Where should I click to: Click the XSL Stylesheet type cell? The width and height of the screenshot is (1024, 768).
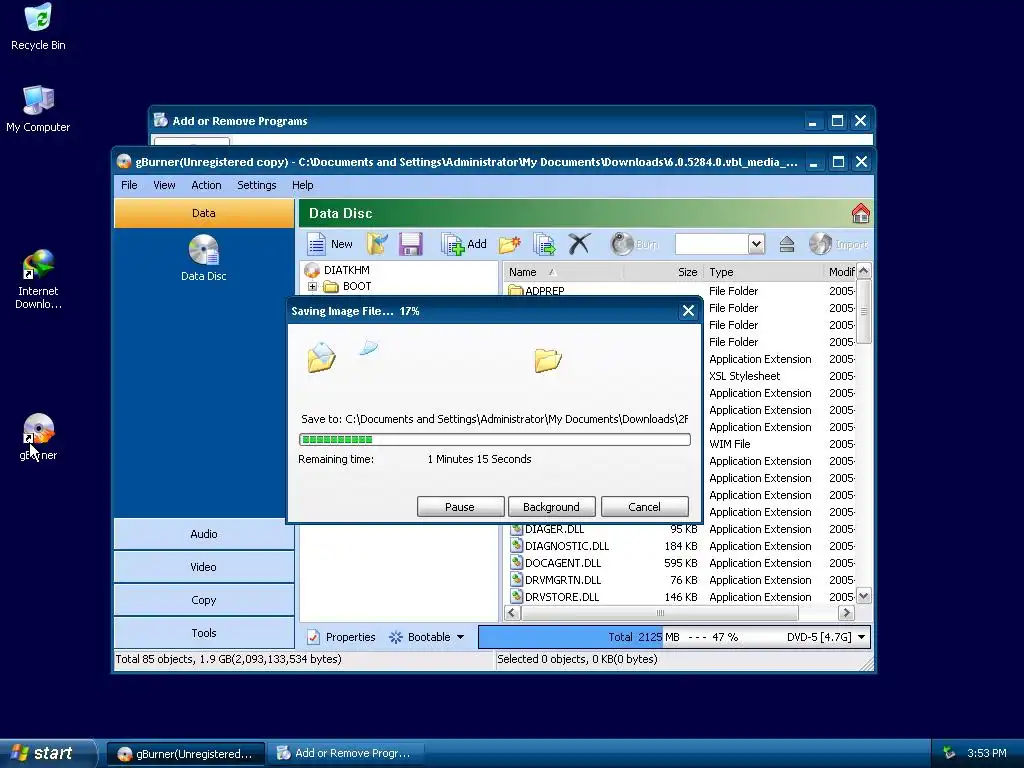coord(744,376)
